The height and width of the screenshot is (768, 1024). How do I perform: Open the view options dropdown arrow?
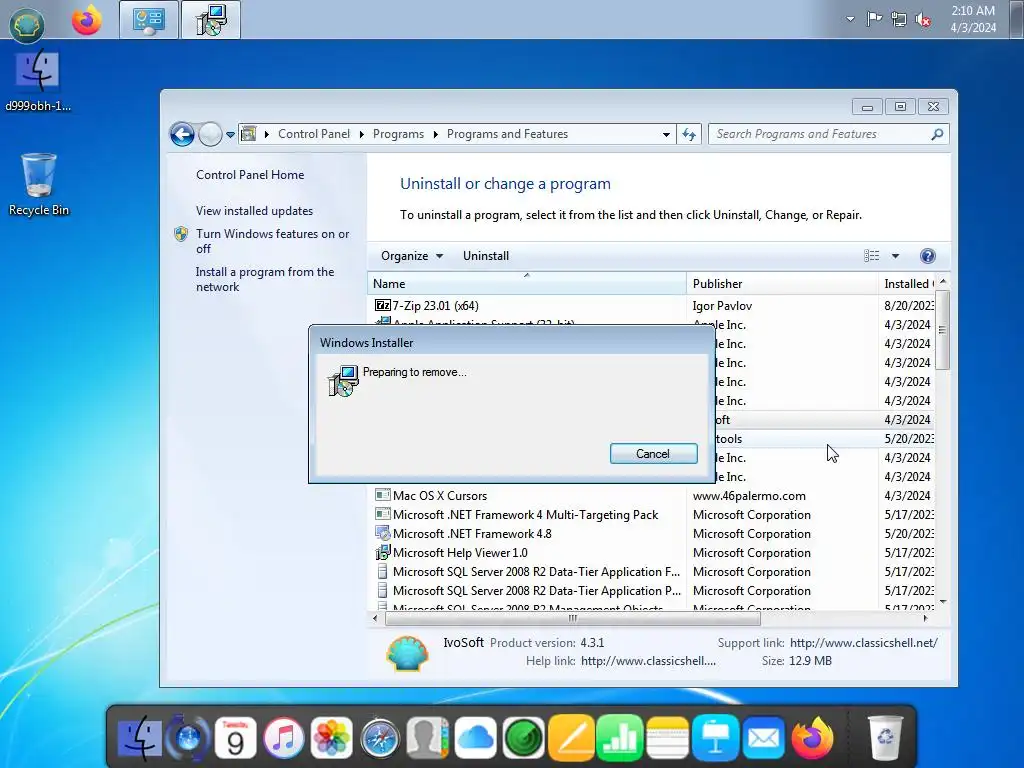[895, 256]
